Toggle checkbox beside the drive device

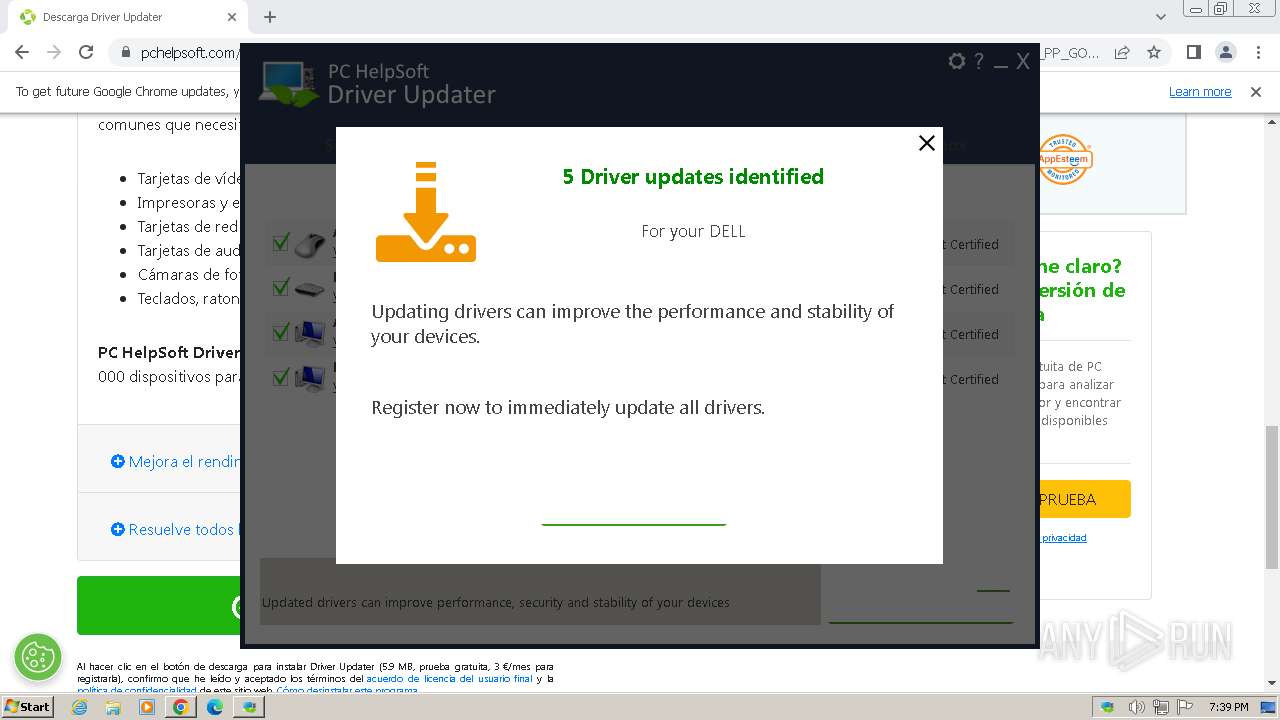pyautogui.click(x=281, y=288)
